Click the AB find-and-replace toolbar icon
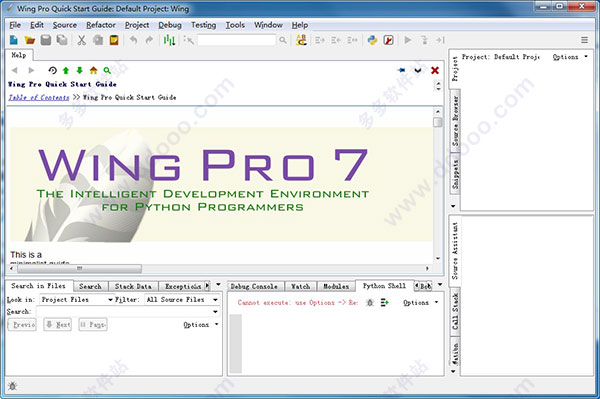This screenshot has width=600, height=399. pyautogui.click(x=302, y=40)
